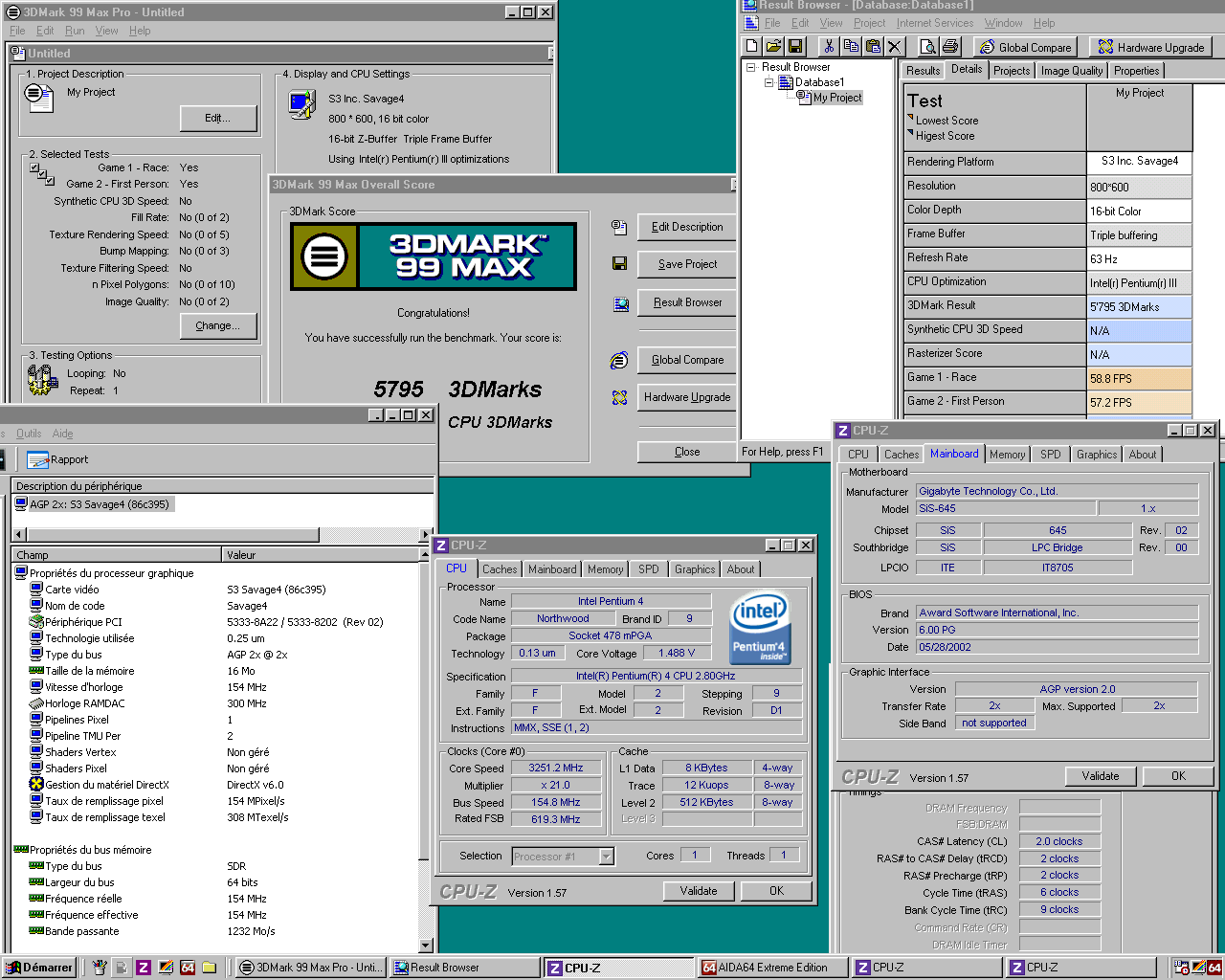This screenshot has height=980, width=1225.
Task: Click the Edit Description button
Action: tap(687, 227)
